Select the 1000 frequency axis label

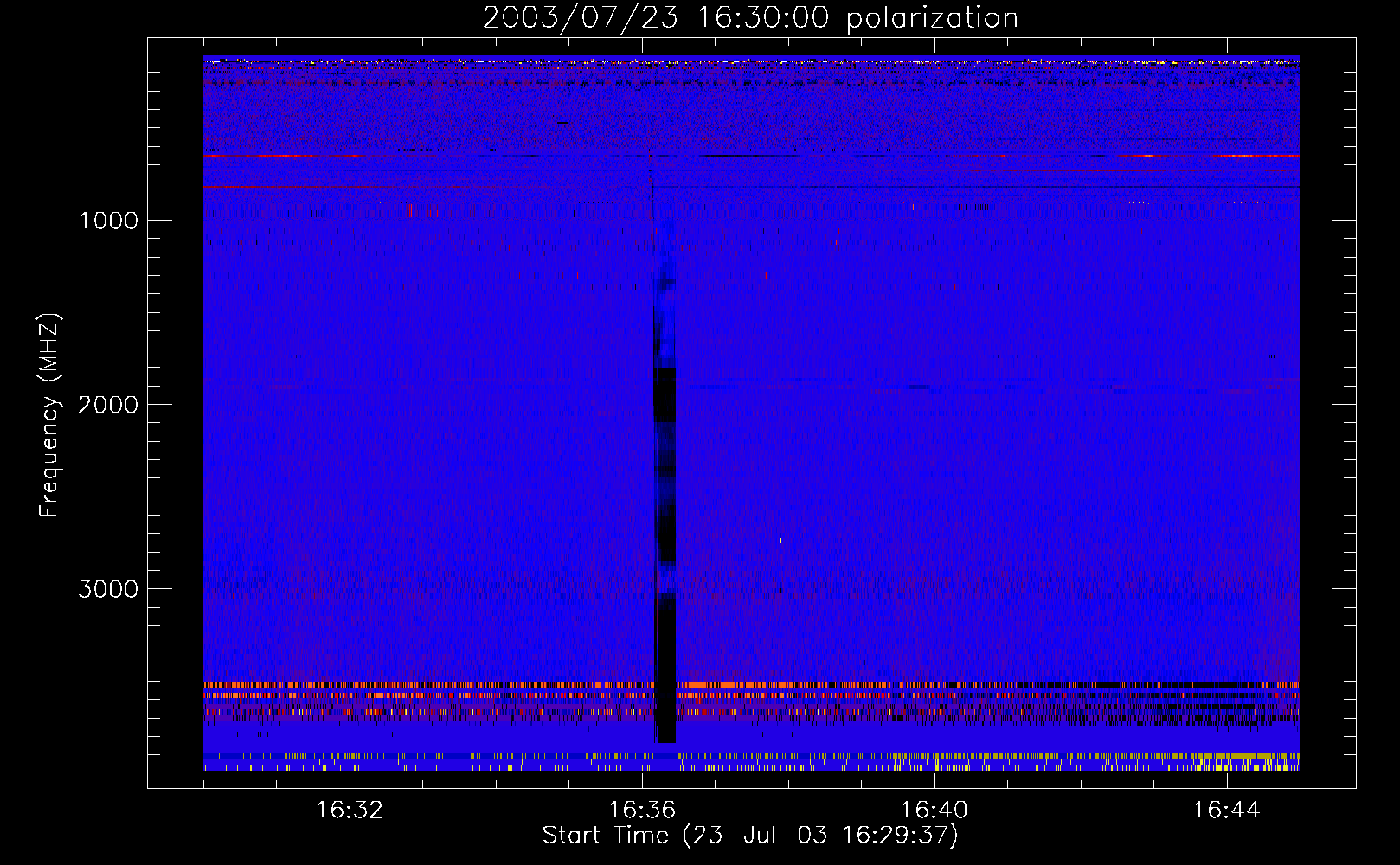click(x=108, y=220)
